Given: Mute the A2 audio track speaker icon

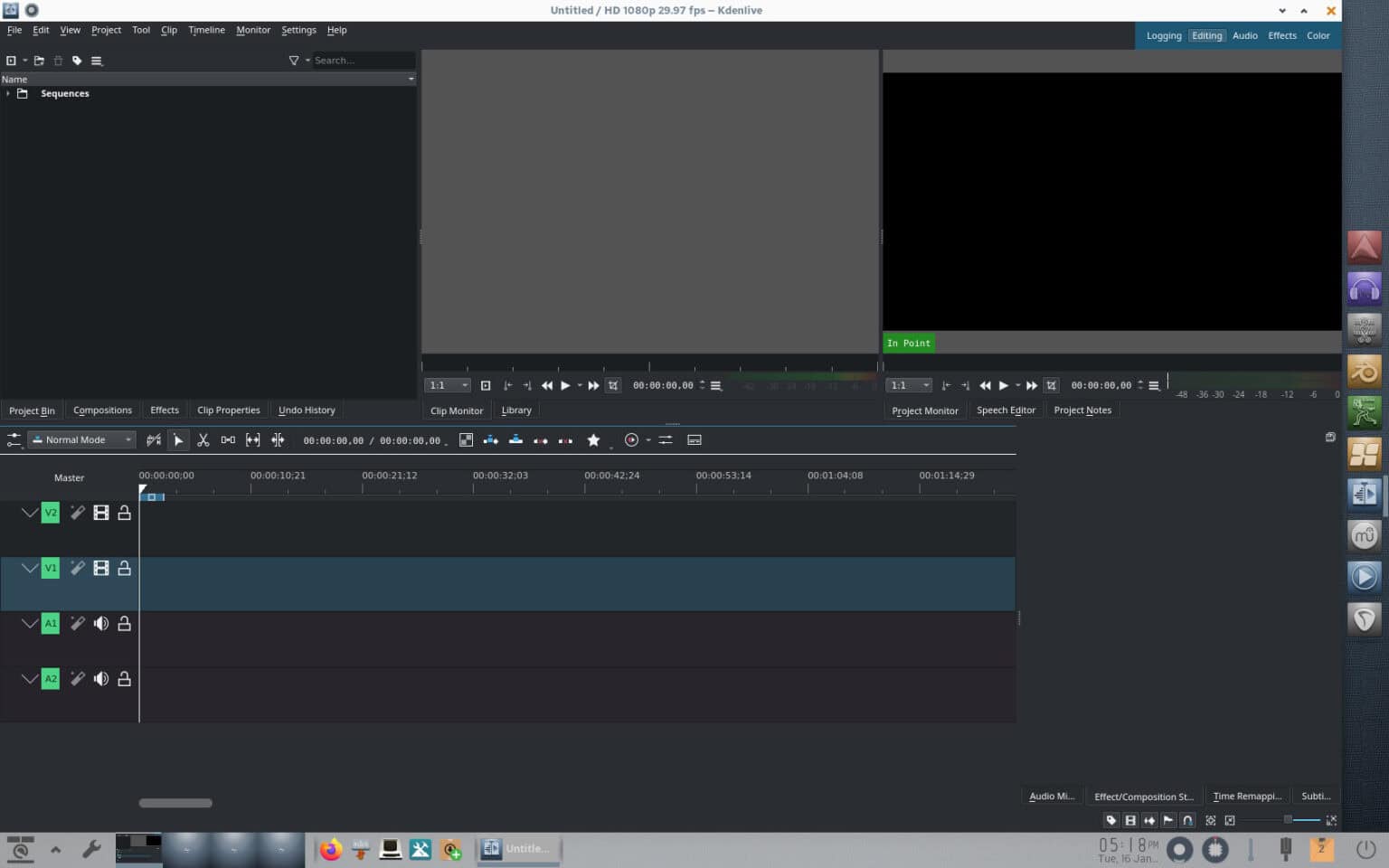Looking at the screenshot, I should point(100,678).
